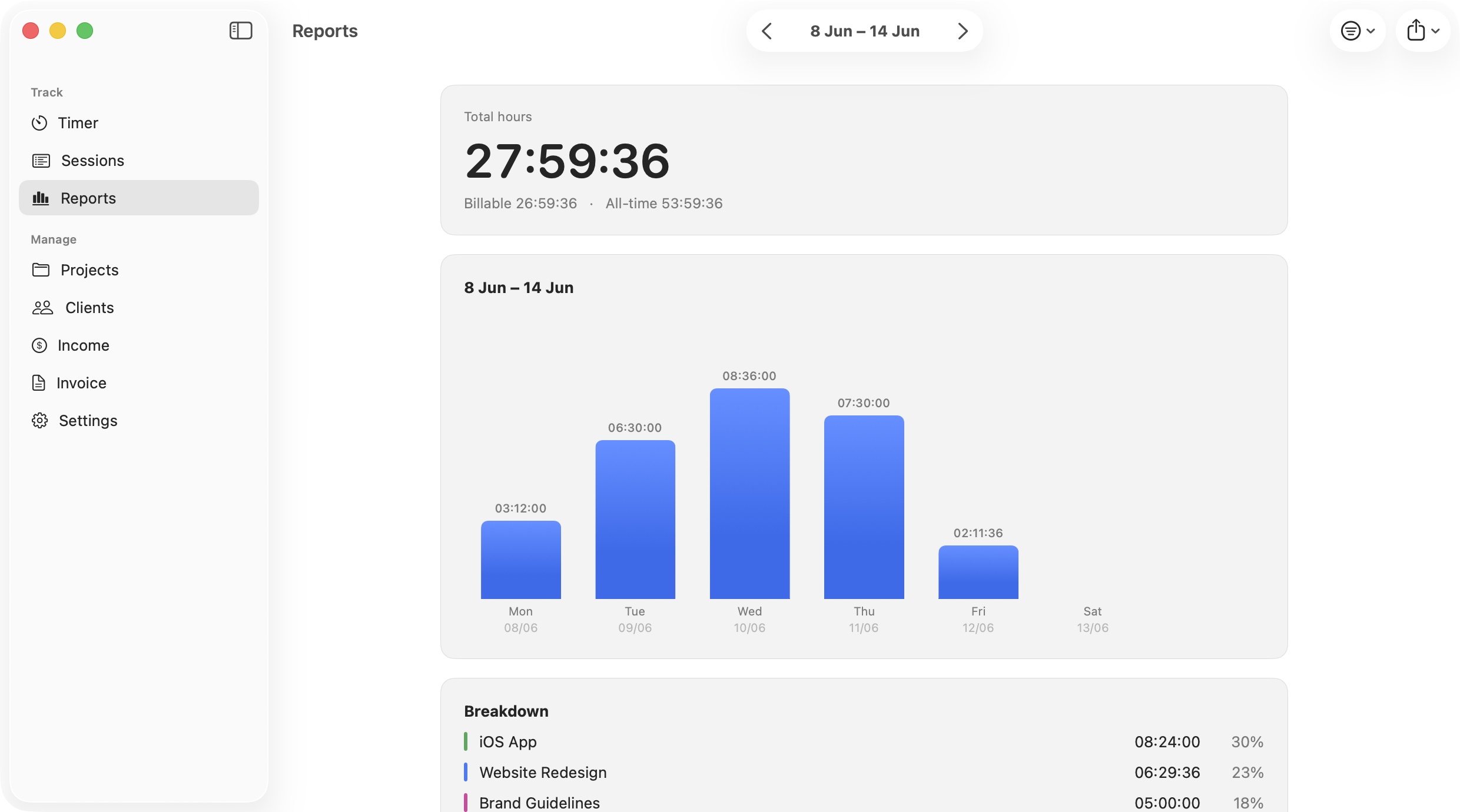Click the Reports bar chart icon
Screen dimensions: 1460x812
(41, 198)
